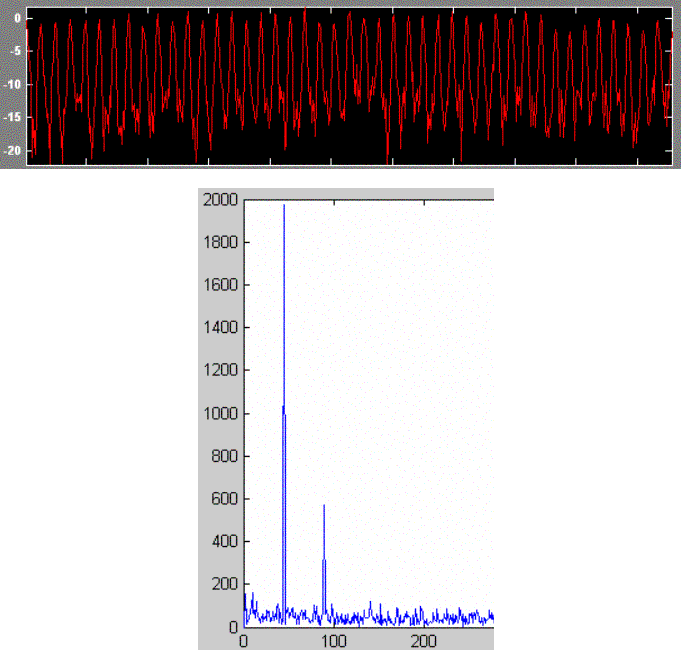
Task: Select the -15 label on the red waveform axis
Action: coord(12,117)
